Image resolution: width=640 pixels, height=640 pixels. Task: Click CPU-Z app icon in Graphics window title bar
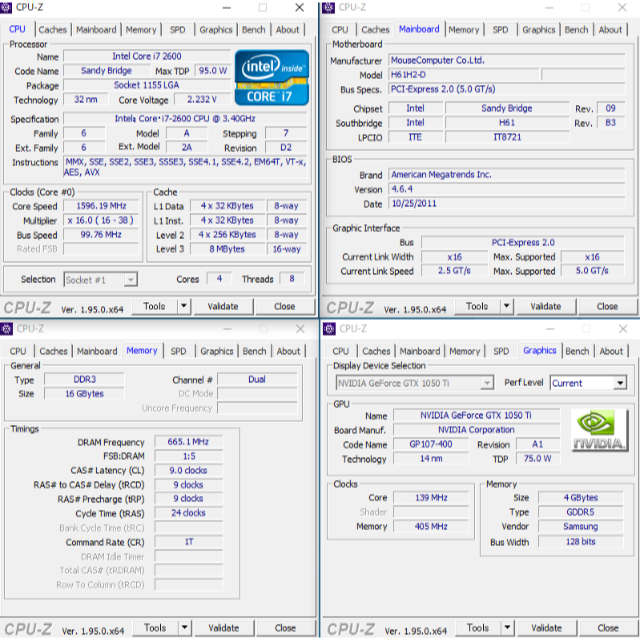(329, 329)
